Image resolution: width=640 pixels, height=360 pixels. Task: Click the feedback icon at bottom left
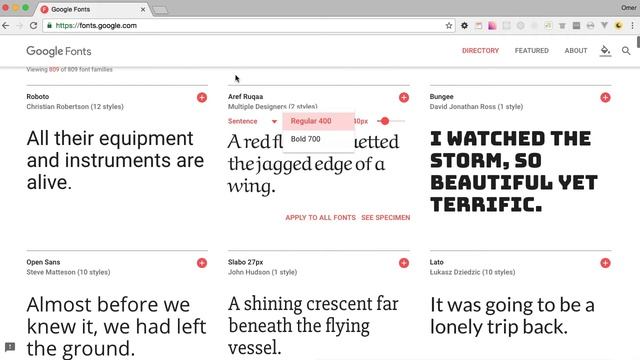10,347
